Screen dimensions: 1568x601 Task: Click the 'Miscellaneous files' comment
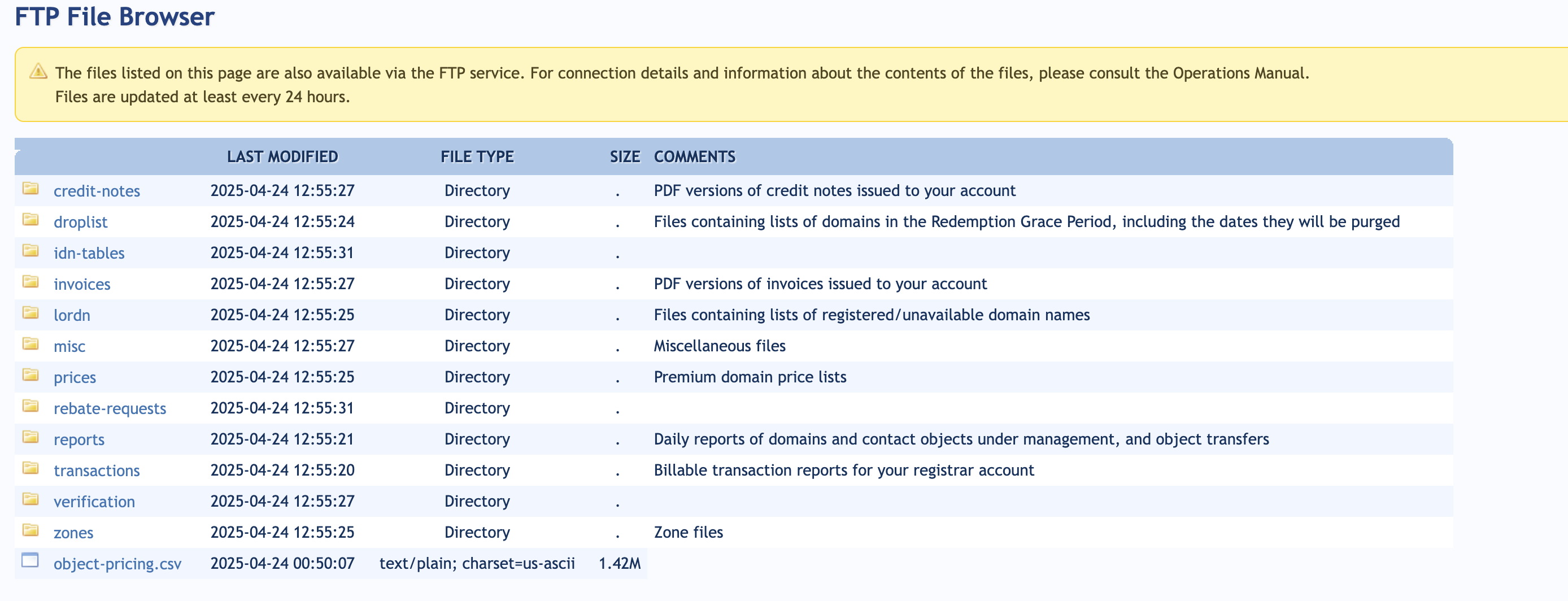[x=720, y=346]
